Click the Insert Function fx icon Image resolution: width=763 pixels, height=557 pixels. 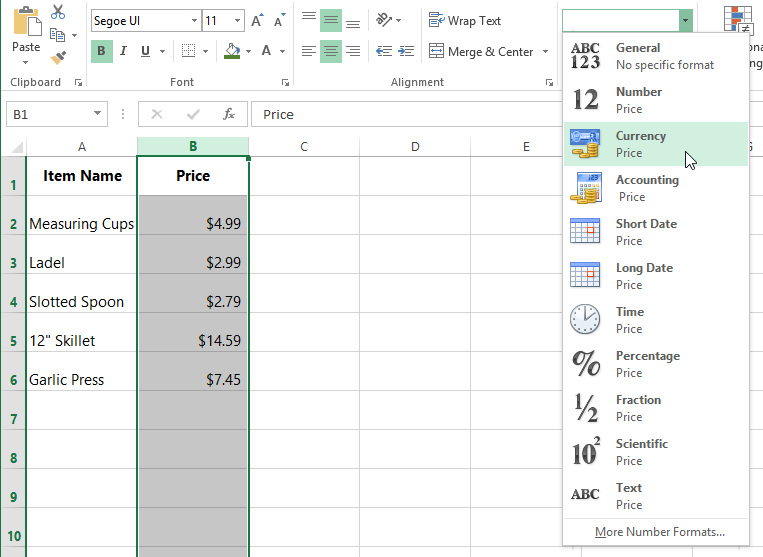tap(229, 114)
